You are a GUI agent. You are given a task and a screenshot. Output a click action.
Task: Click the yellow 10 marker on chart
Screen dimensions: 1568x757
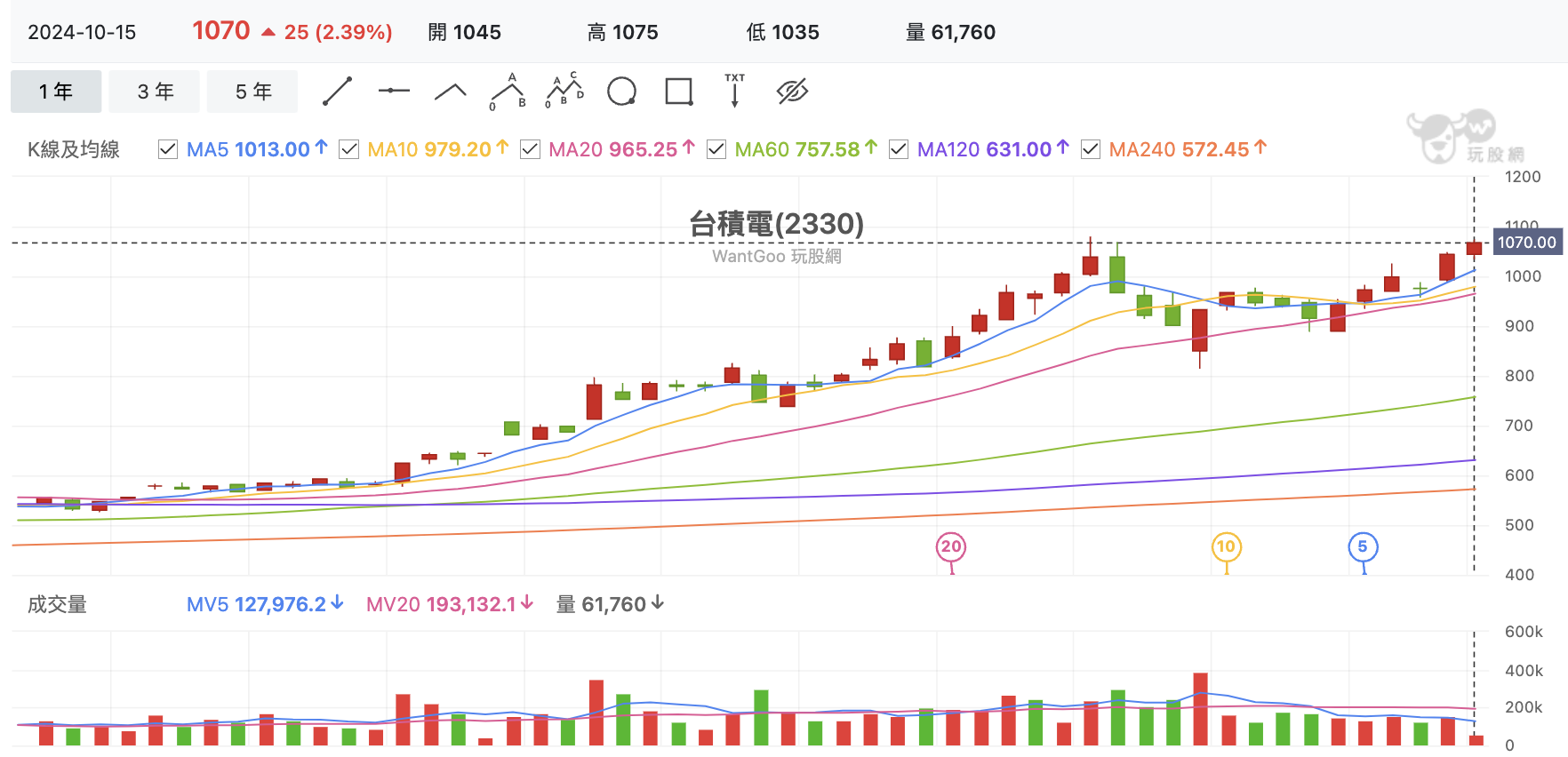[1227, 546]
